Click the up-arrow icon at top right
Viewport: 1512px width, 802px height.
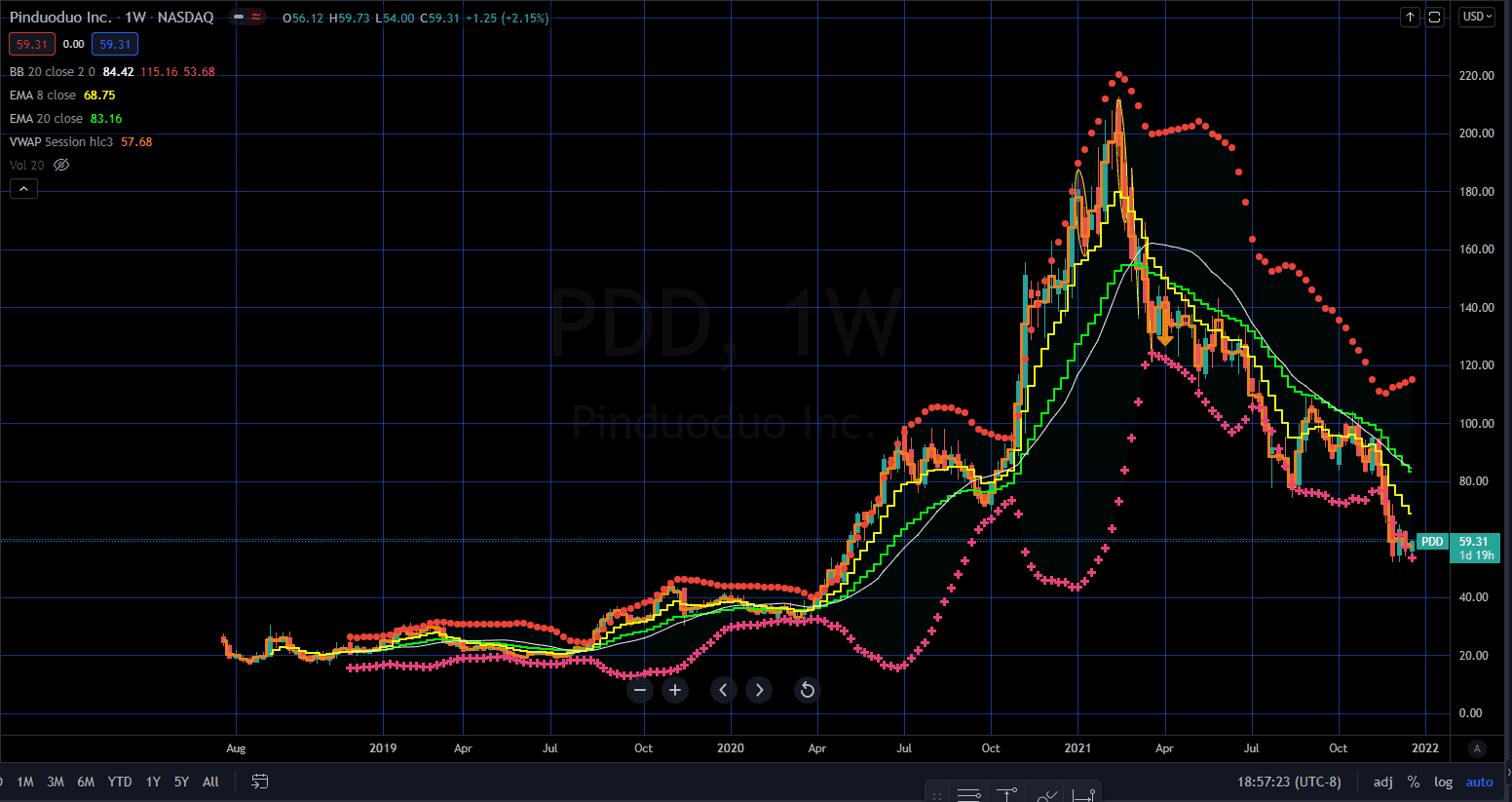point(1410,17)
